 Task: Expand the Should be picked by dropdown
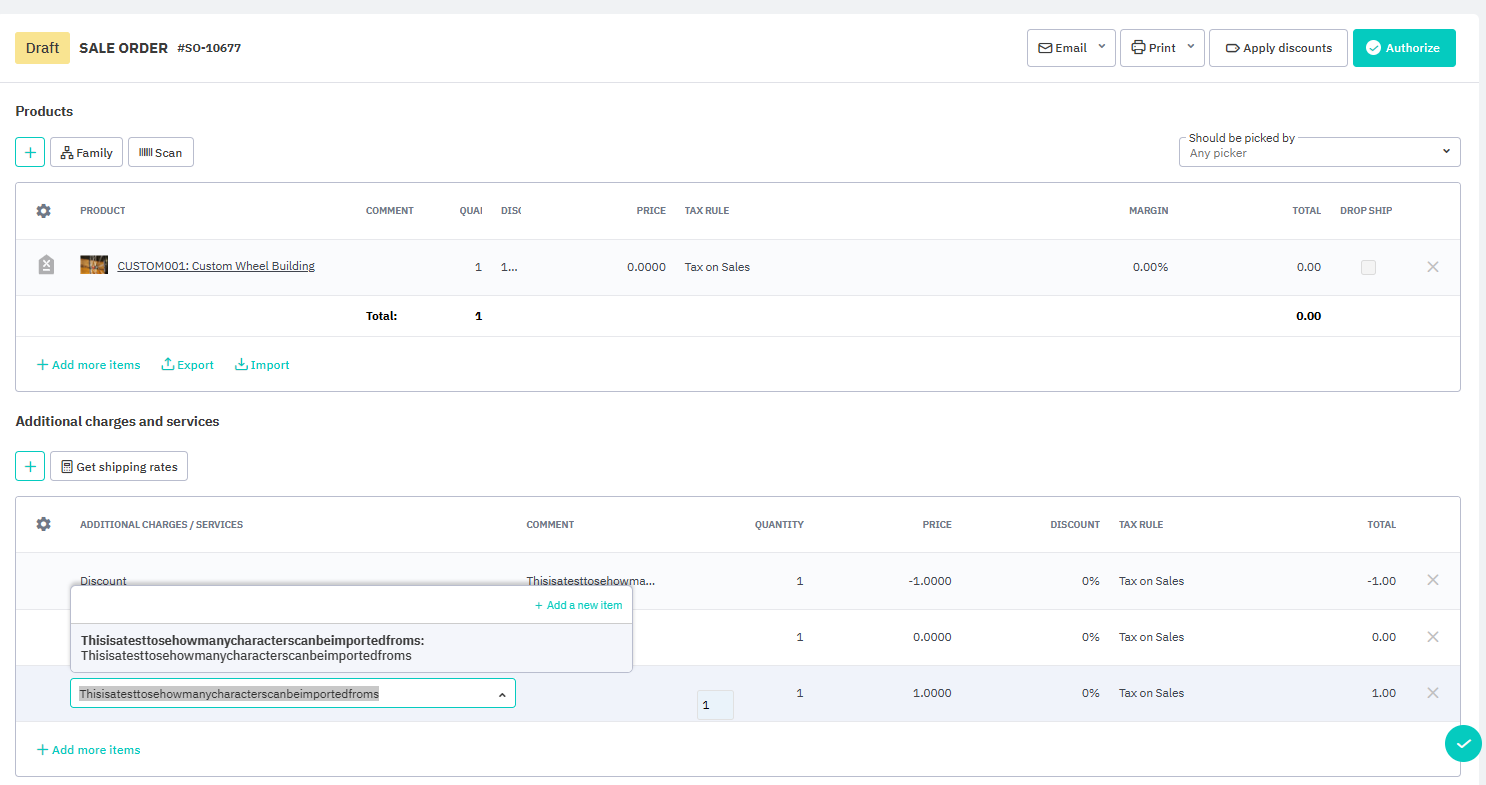click(x=1446, y=152)
